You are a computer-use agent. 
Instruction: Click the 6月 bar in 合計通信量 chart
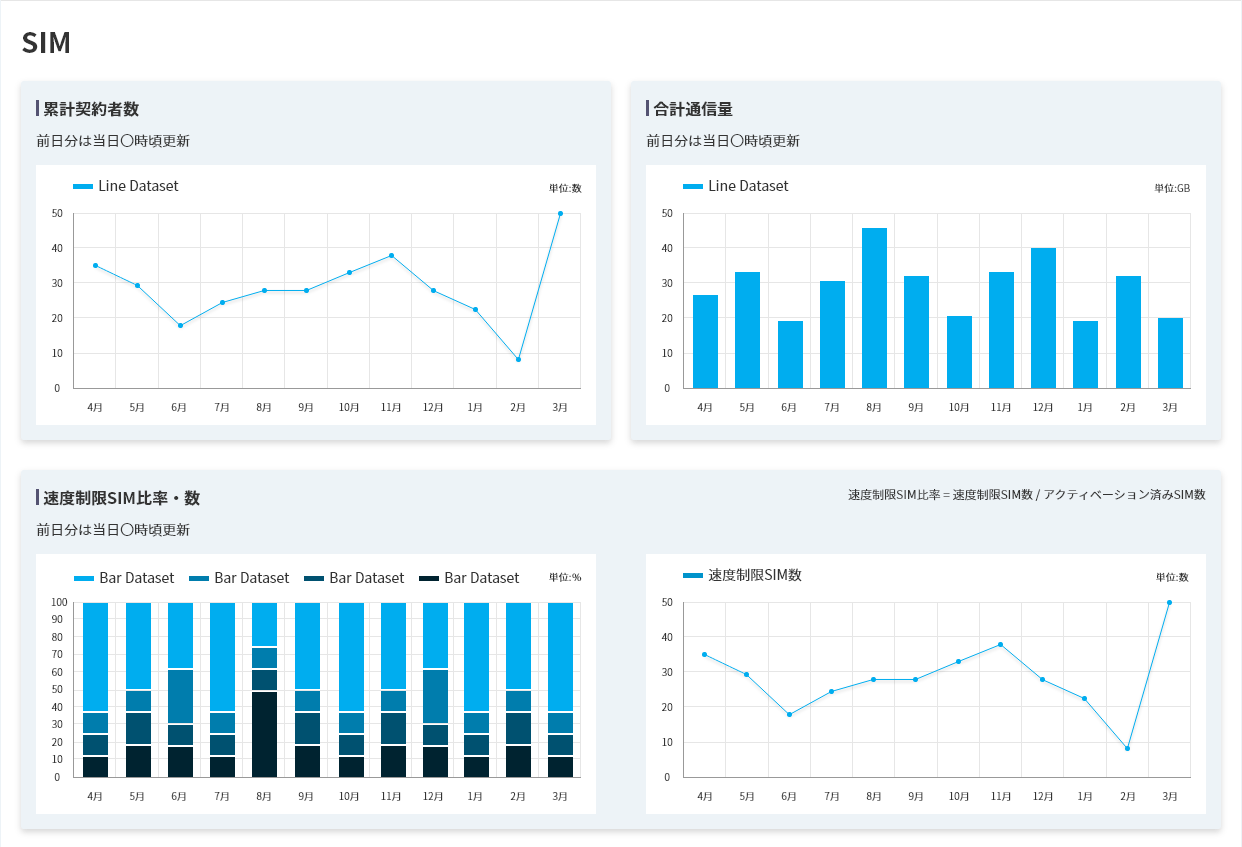tap(790, 354)
